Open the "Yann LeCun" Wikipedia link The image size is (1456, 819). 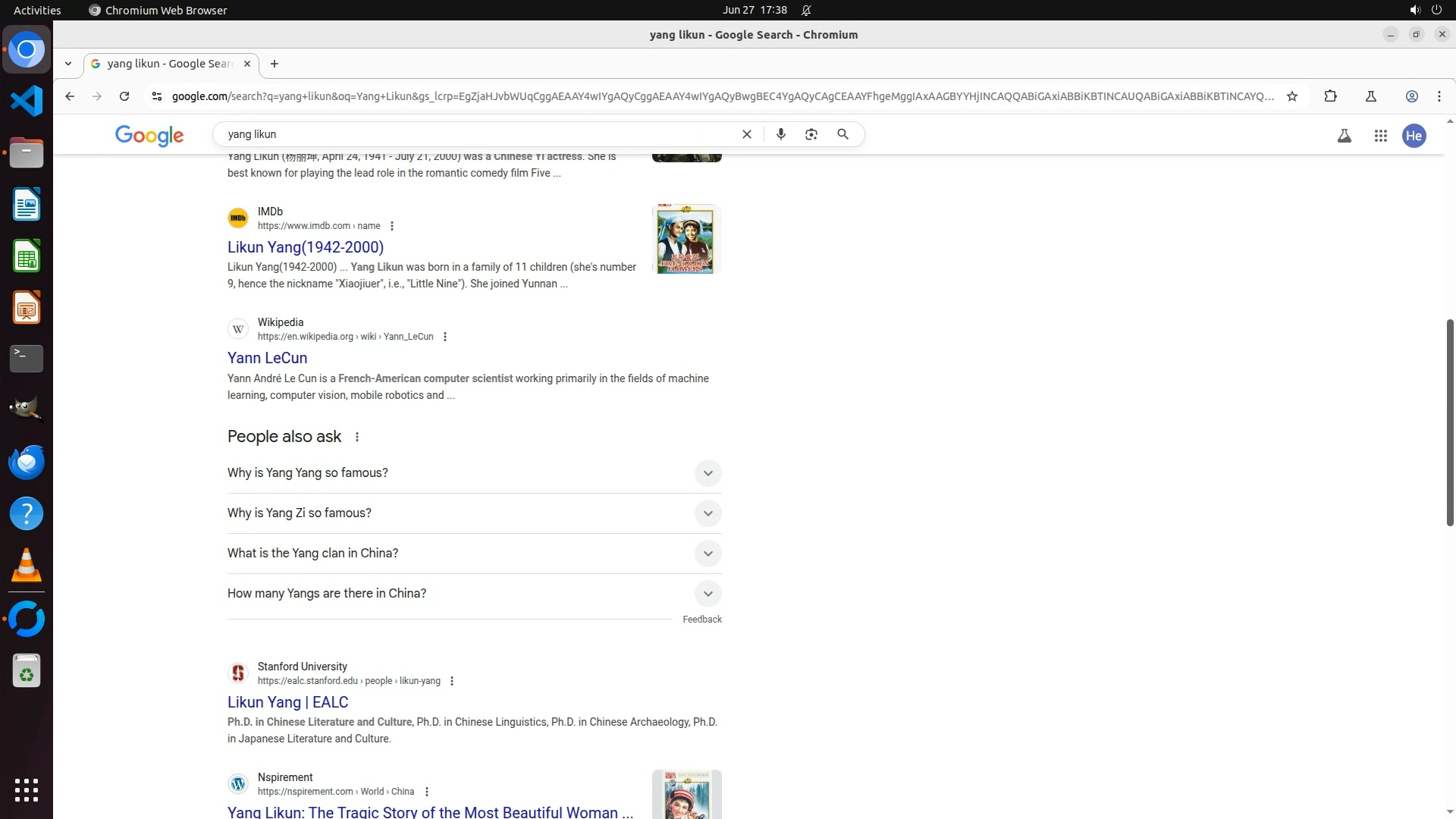267,358
